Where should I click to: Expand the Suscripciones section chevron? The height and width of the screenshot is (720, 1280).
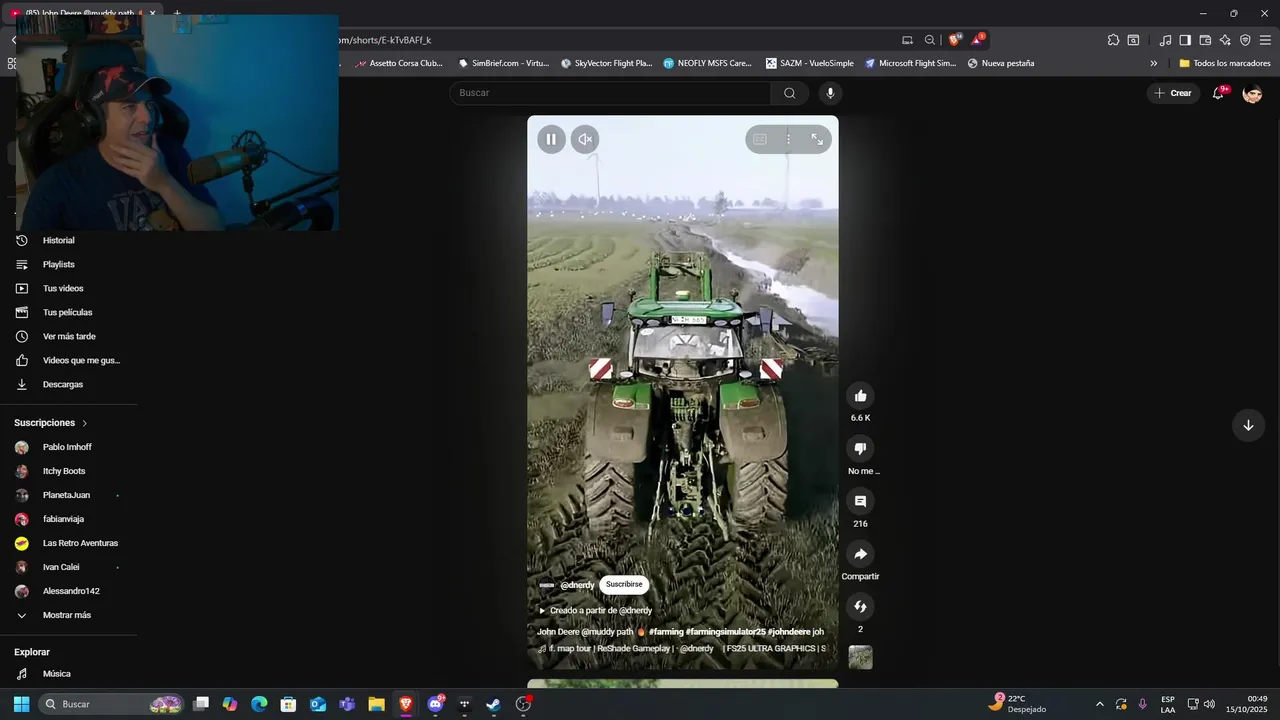coord(85,423)
